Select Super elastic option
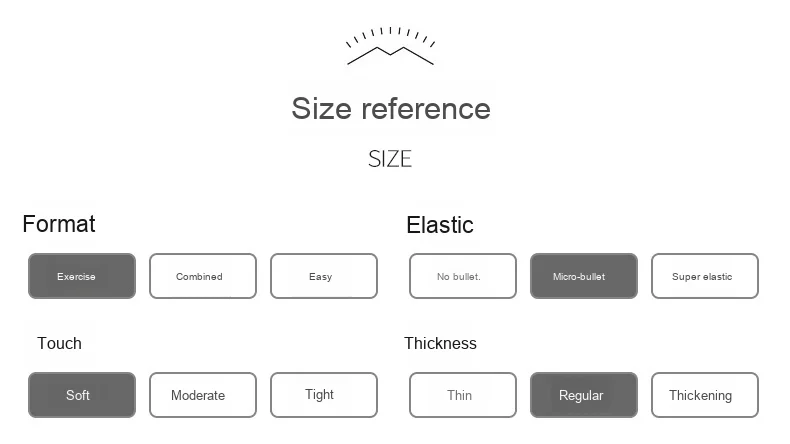This screenshot has width=790, height=444. tap(704, 276)
